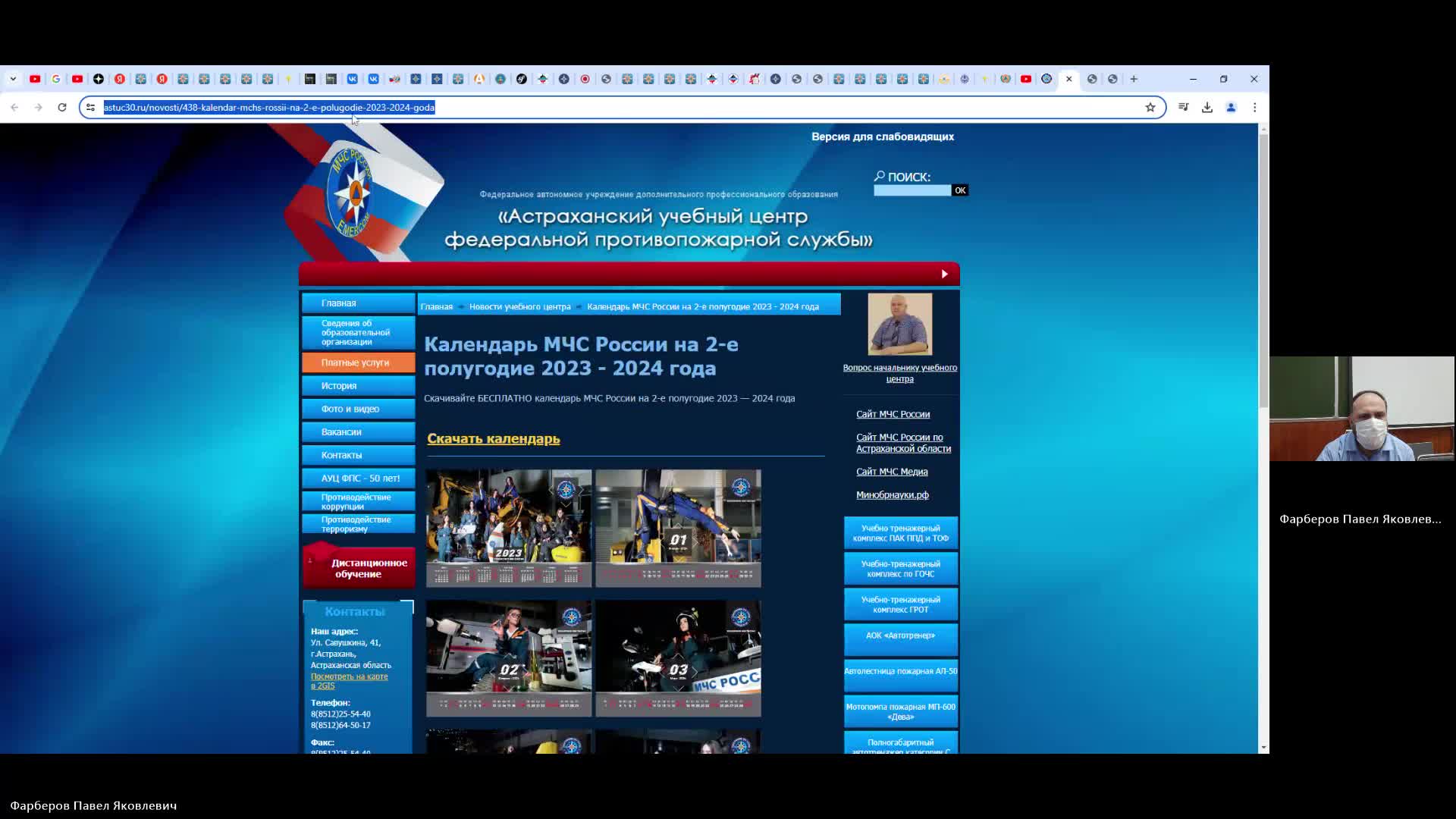Click the Главная breadcrumb link
The width and height of the screenshot is (1456, 819).
click(x=437, y=306)
